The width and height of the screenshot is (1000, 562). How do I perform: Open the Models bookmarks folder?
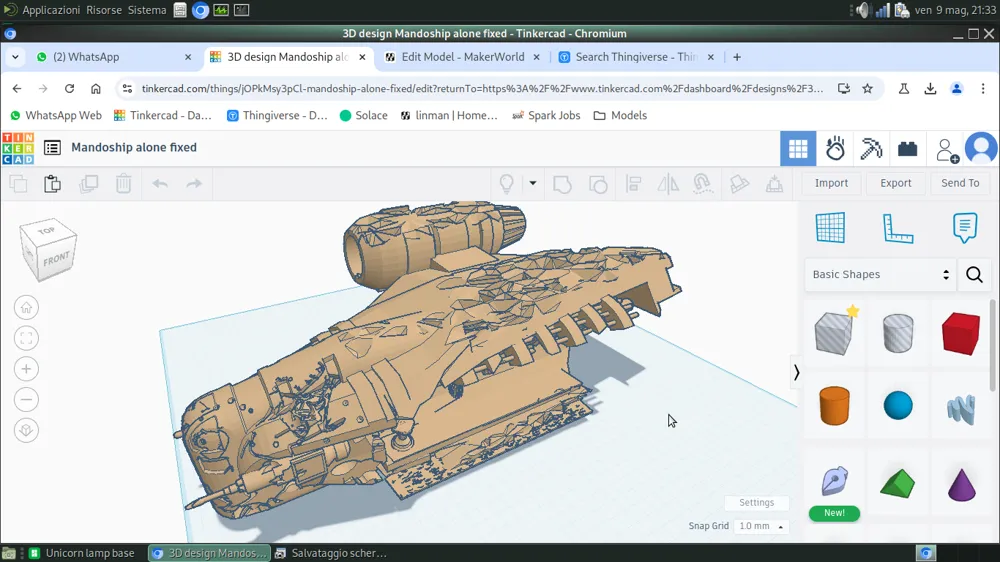click(620, 115)
